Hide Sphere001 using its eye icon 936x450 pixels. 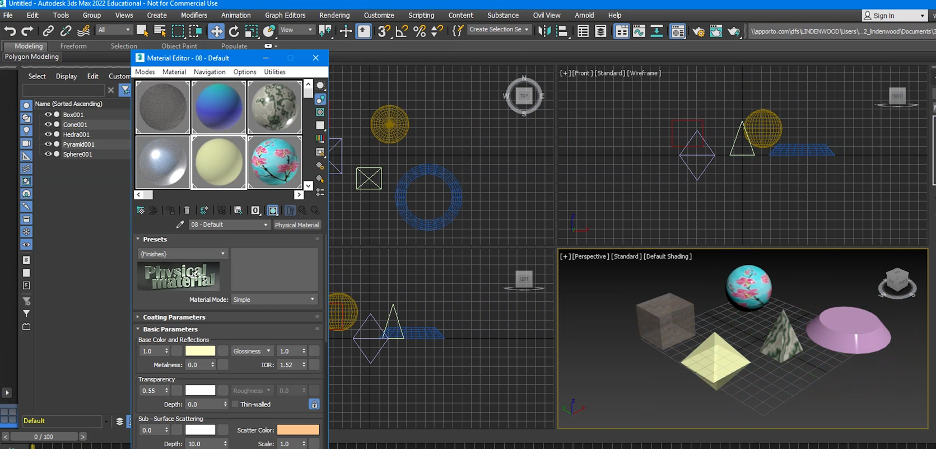[x=48, y=154]
